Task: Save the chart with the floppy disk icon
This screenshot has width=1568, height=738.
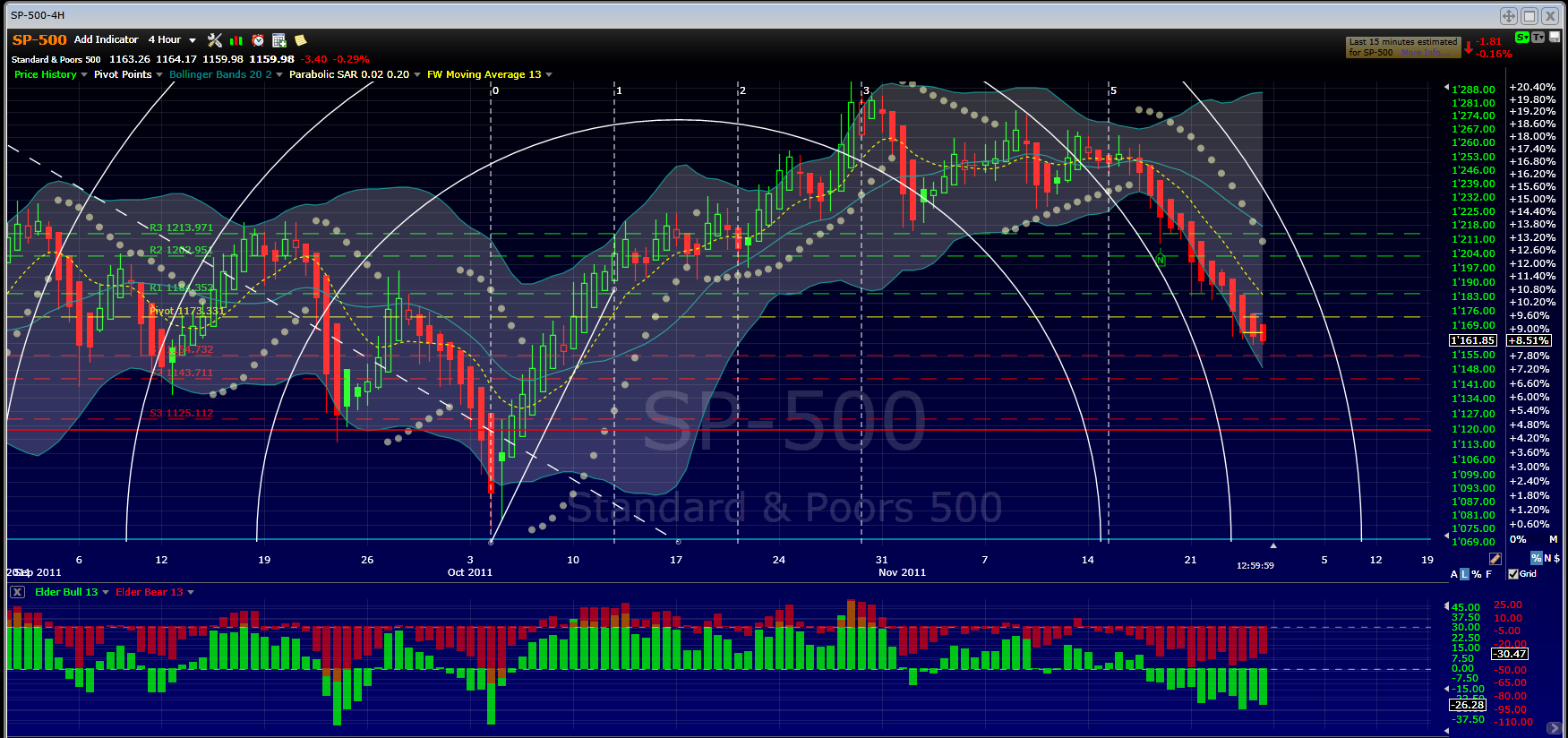Action: 1555,38
